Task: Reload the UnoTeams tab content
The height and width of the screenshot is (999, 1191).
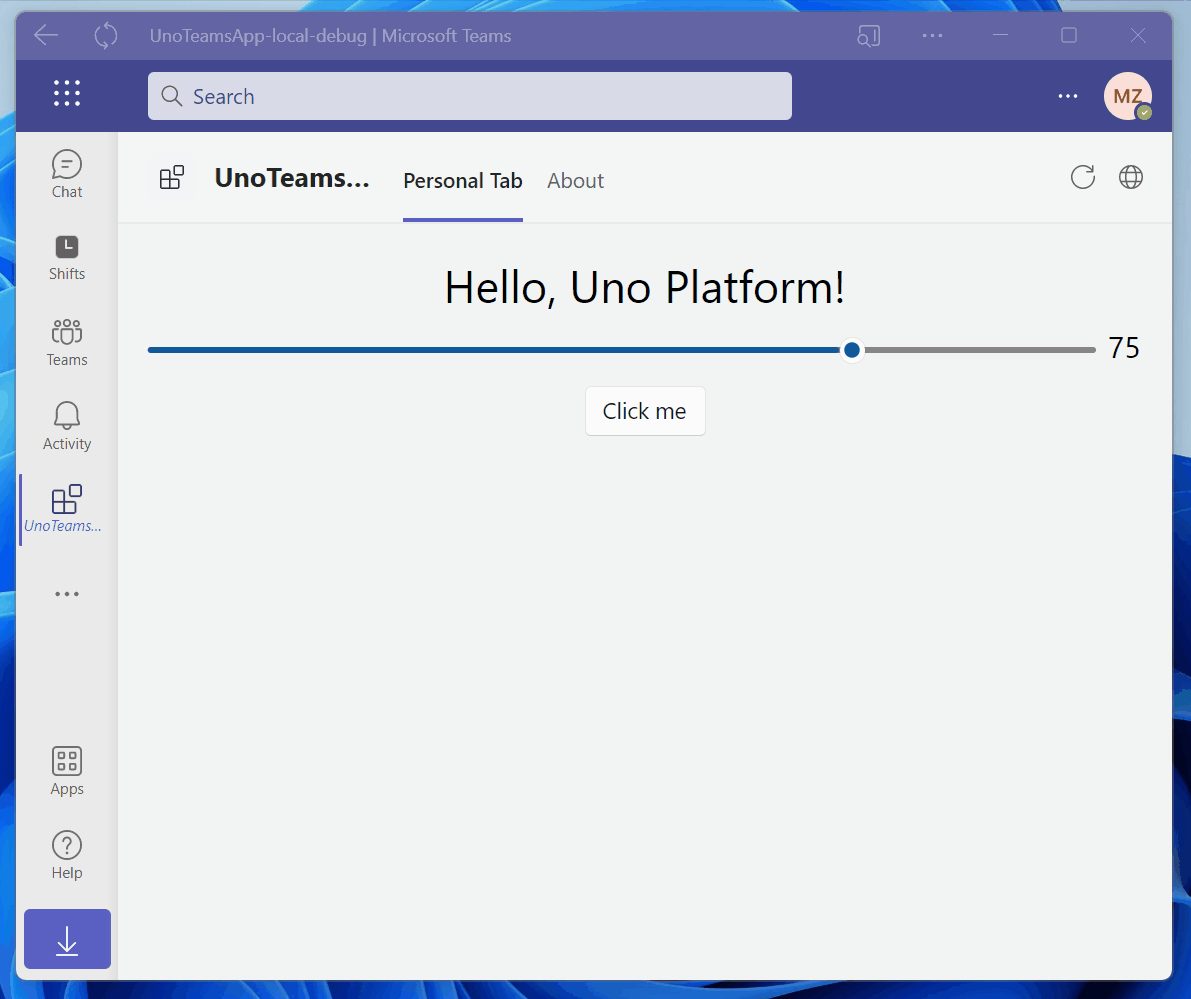Action: coord(1083,177)
